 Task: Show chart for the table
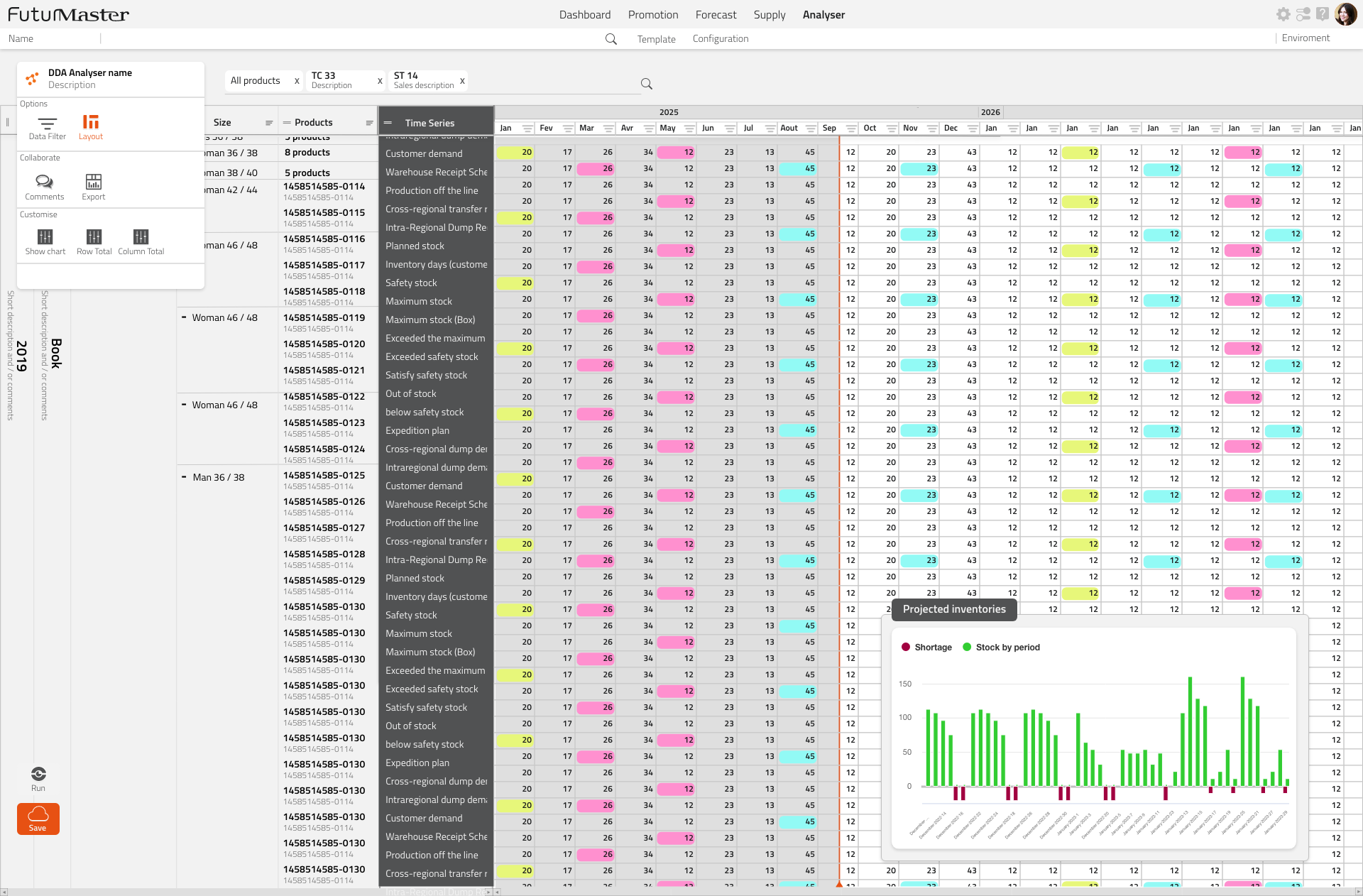pos(45,241)
